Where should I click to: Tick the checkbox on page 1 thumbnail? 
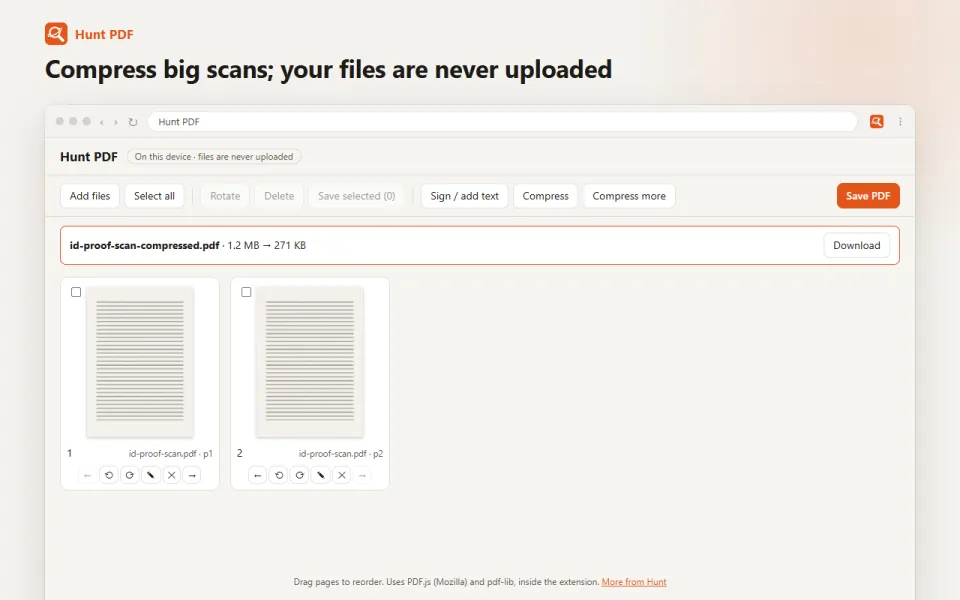76,292
